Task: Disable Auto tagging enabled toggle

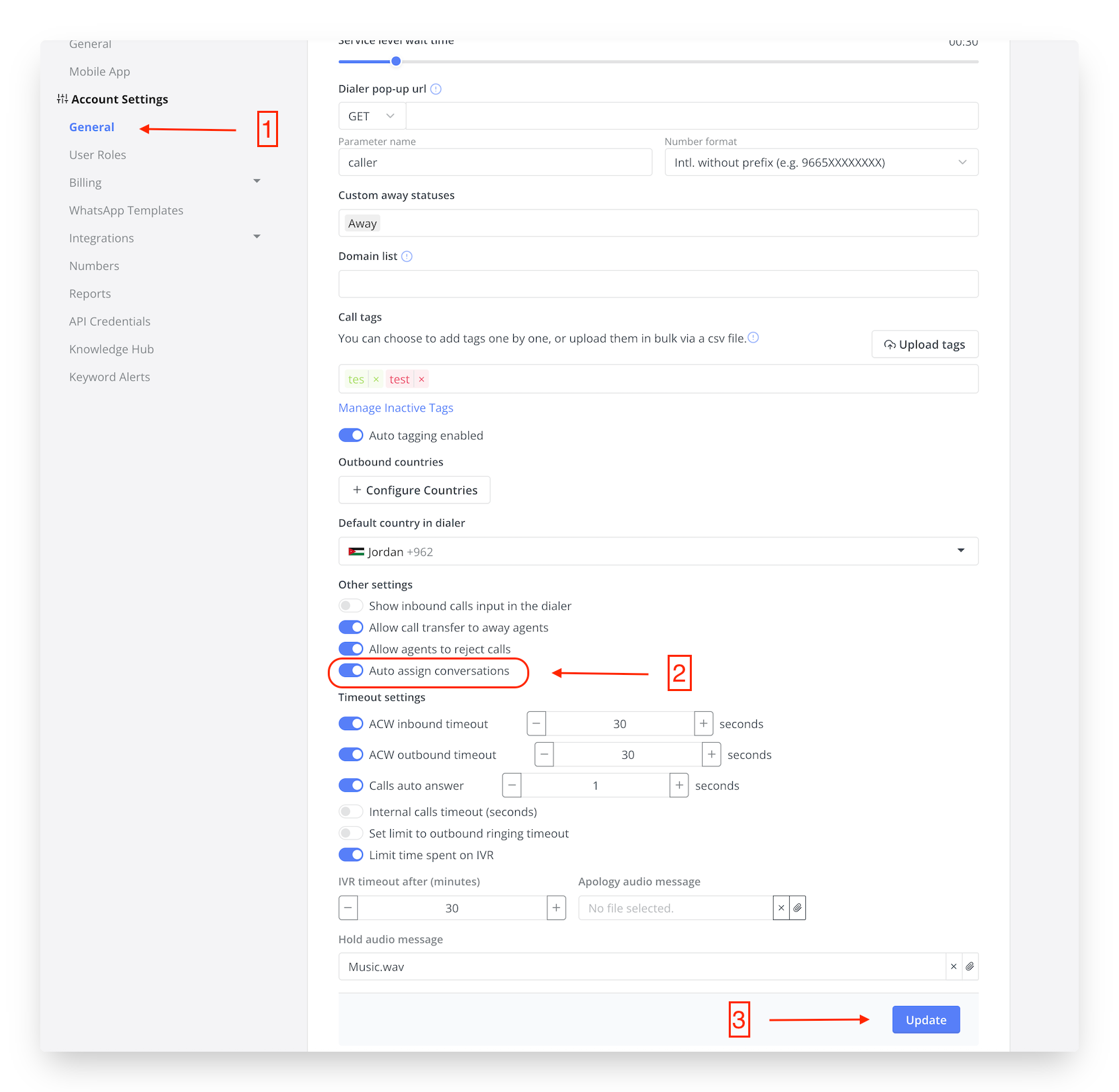Action: [x=351, y=435]
